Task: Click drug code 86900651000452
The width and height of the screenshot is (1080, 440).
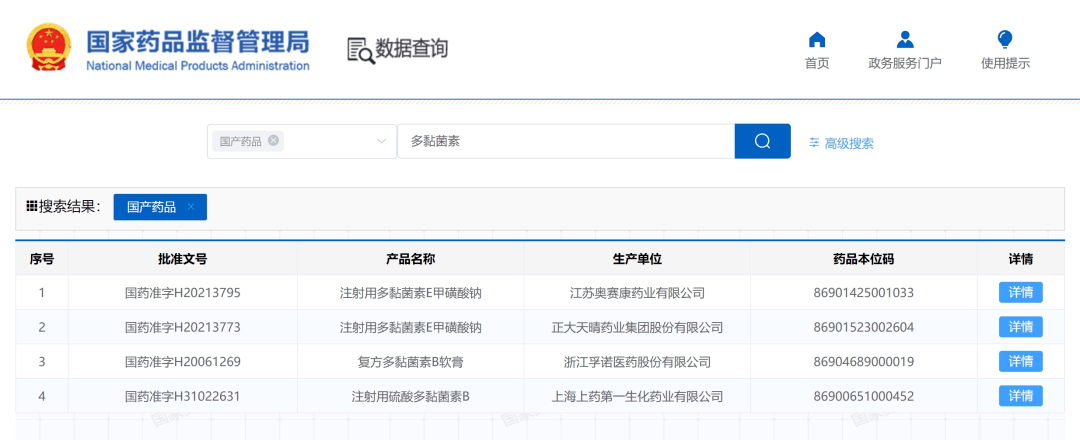Action: click(x=863, y=396)
